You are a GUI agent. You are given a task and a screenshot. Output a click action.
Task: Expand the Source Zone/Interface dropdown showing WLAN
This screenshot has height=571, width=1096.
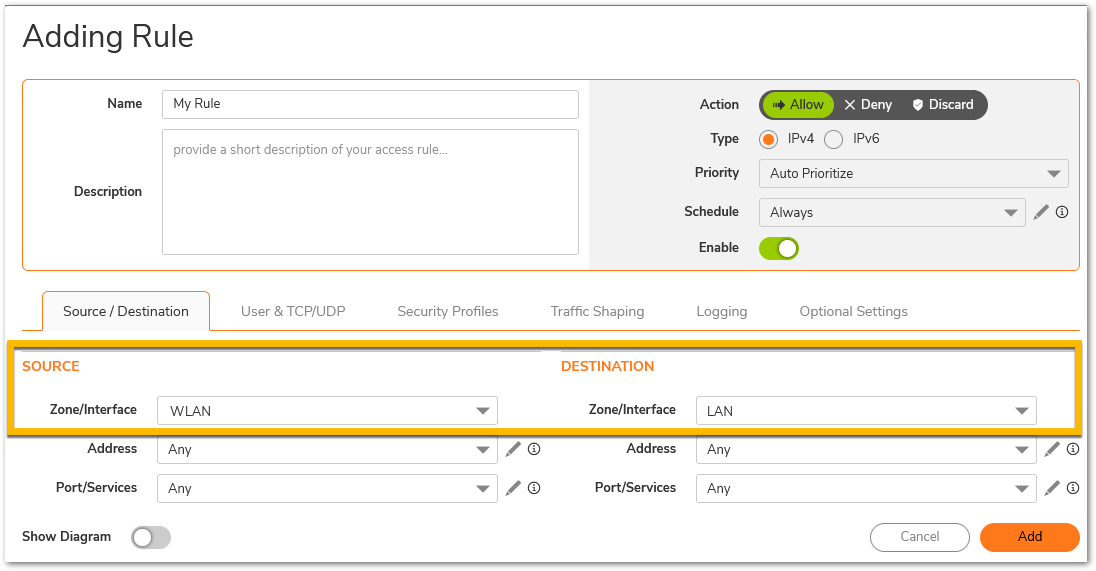click(x=327, y=411)
